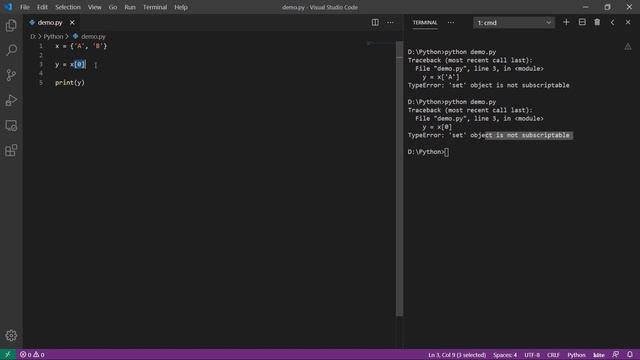This screenshot has height=360, width=640.
Task: Open the File menu
Action: [24, 7]
